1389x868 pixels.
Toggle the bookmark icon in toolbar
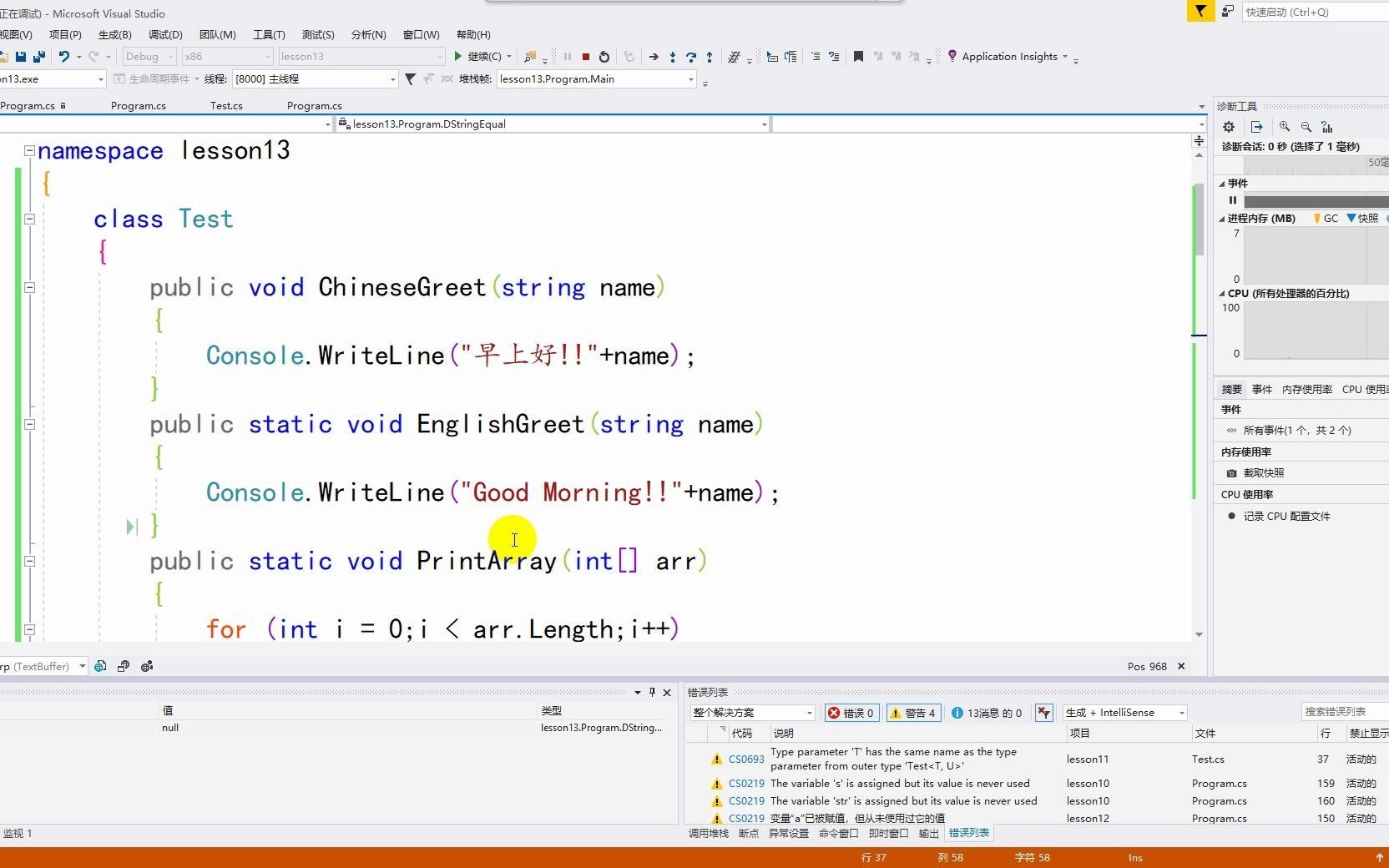(858, 57)
